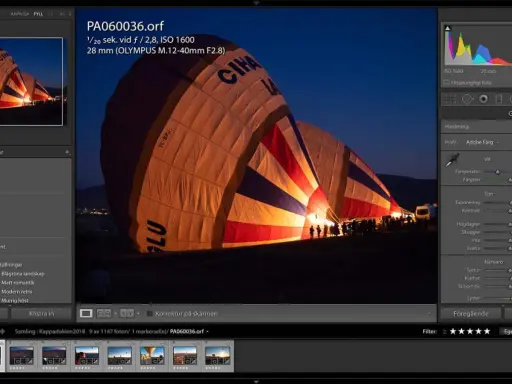The width and height of the screenshot is (512, 384).
Task: Select the filmstrip thumbnail with close-up balloon
Action: (x=152, y=356)
